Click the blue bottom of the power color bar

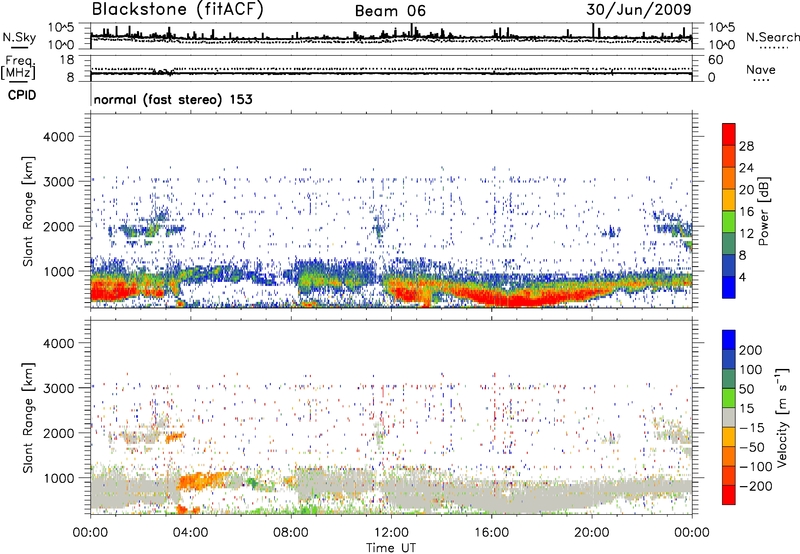click(x=729, y=287)
